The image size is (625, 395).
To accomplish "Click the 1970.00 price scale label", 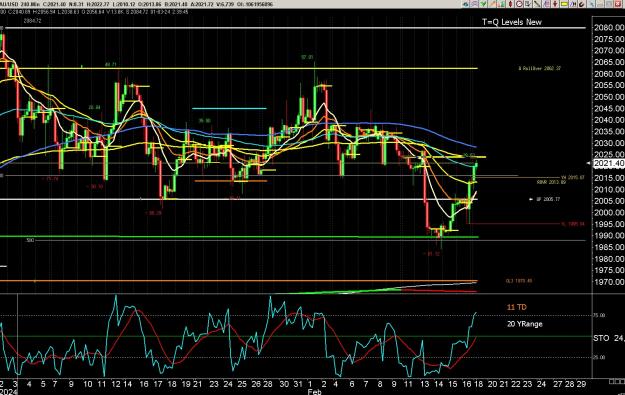I will point(609,282).
